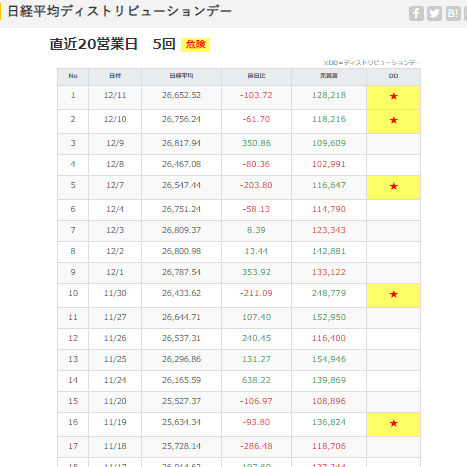Select the volume value 136,824
The height and width of the screenshot is (467, 467).
[329, 422]
